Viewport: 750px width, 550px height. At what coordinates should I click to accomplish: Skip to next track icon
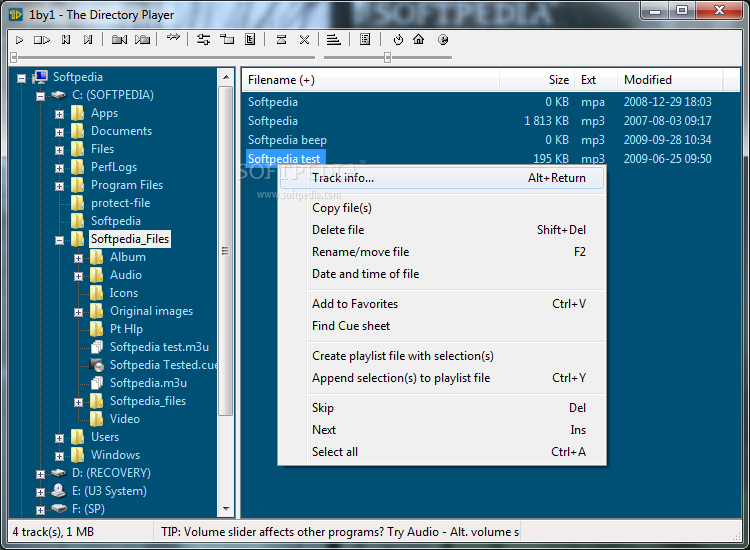88,40
